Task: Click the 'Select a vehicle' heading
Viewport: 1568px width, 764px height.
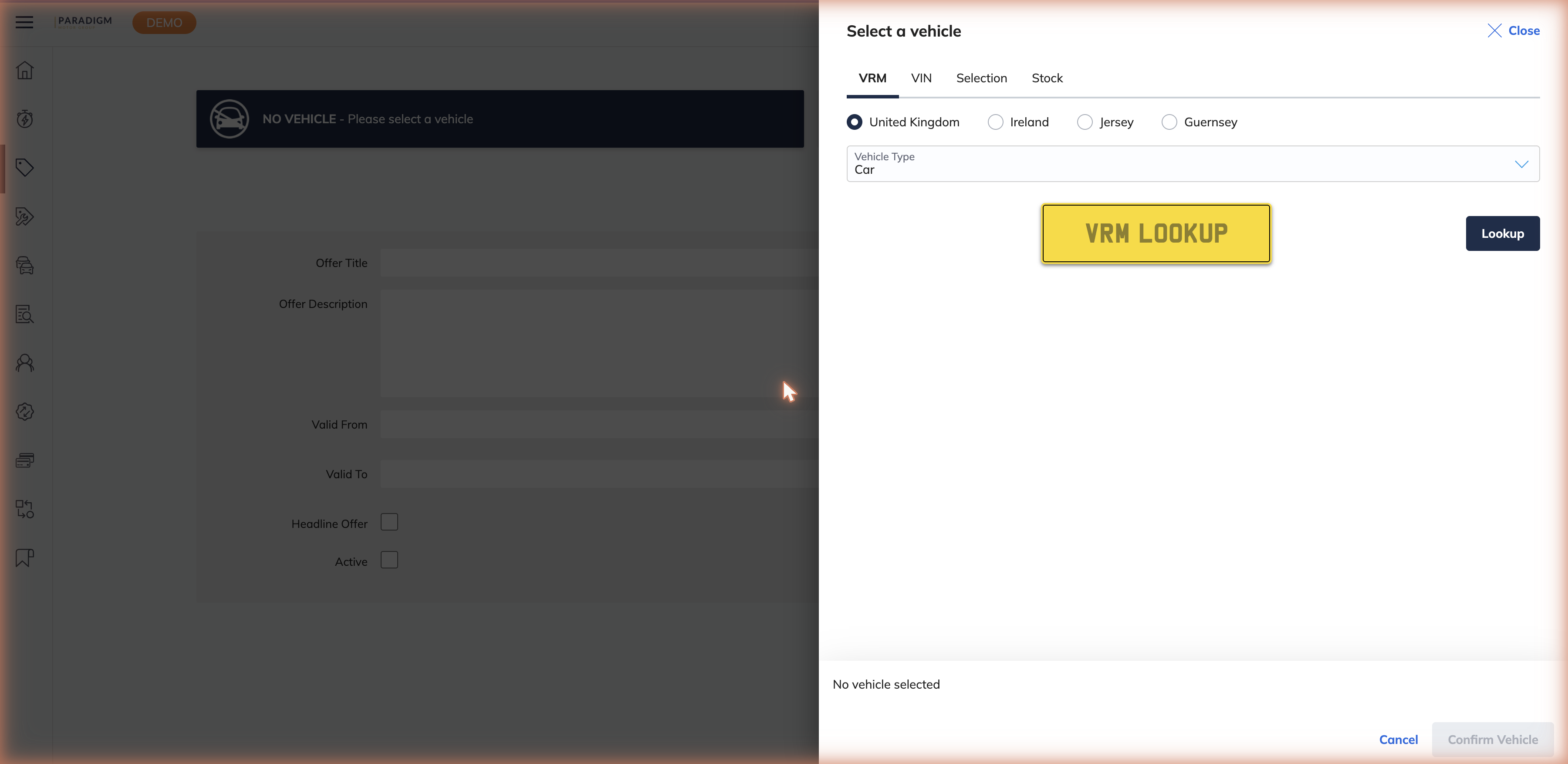Action: [904, 31]
